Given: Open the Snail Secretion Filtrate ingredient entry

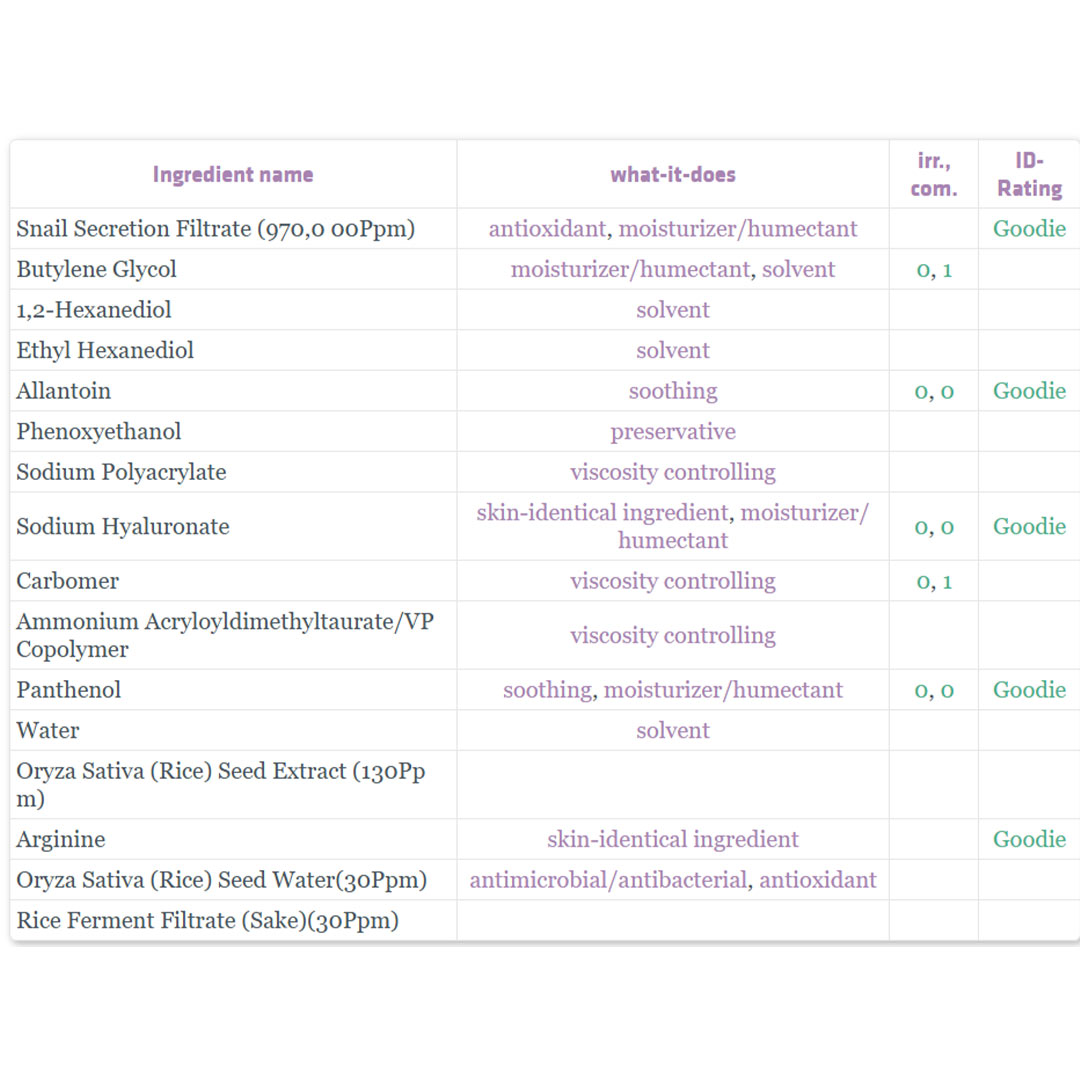Looking at the screenshot, I should 216,229.
